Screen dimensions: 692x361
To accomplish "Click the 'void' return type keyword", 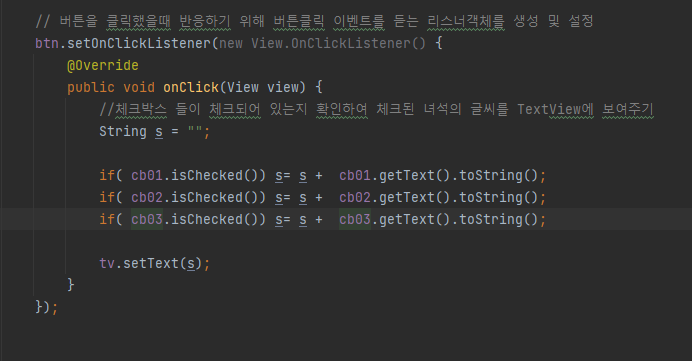I will point(139,87).
